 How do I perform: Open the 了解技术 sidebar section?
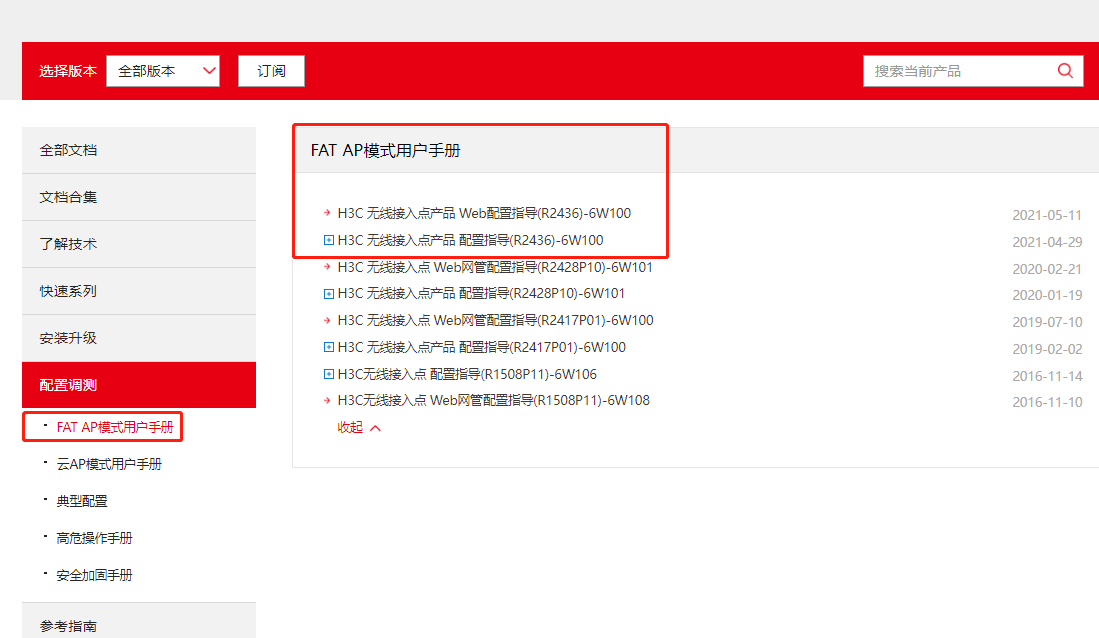(x=139, y=244)
